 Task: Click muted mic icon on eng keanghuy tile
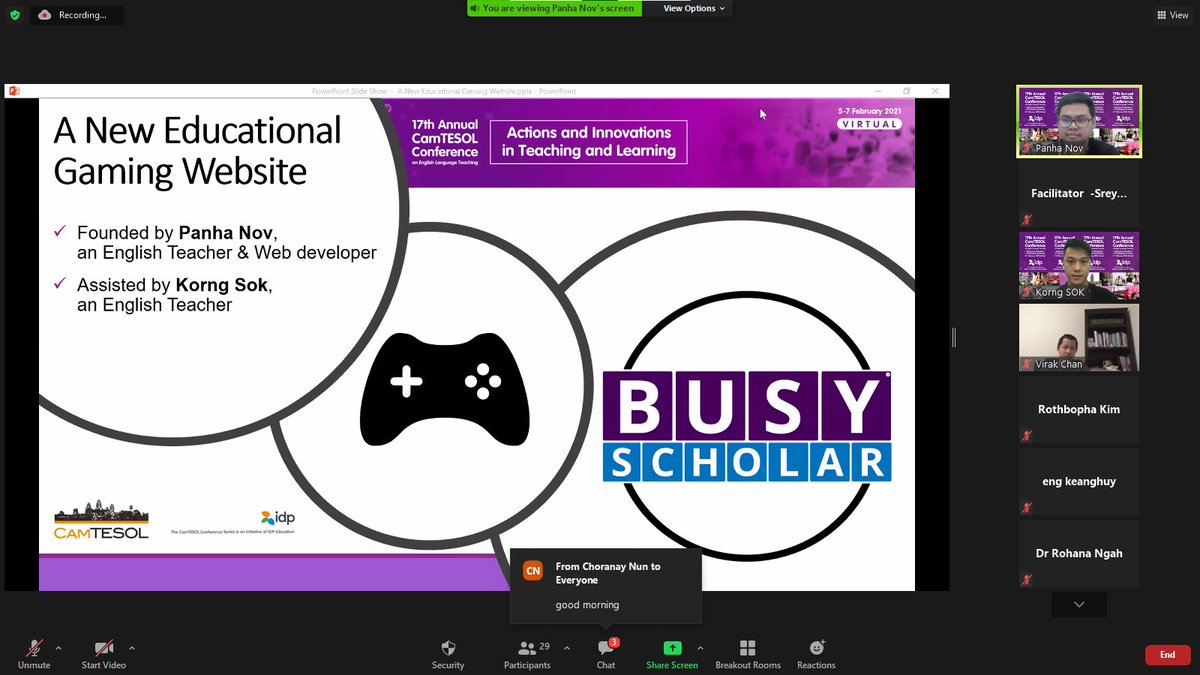(1026, 508)
